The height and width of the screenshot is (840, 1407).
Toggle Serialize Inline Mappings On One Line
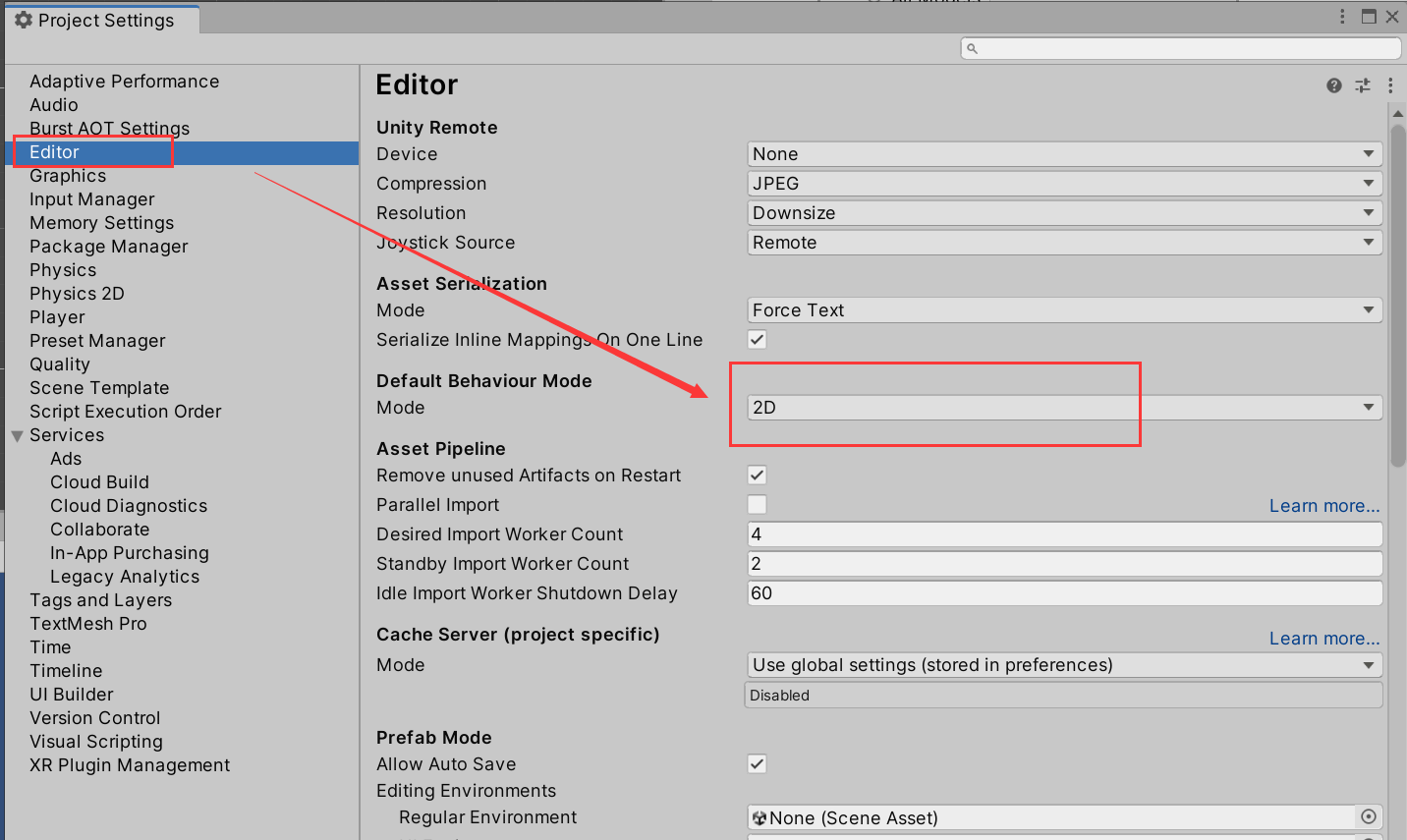tap(757, 340)
